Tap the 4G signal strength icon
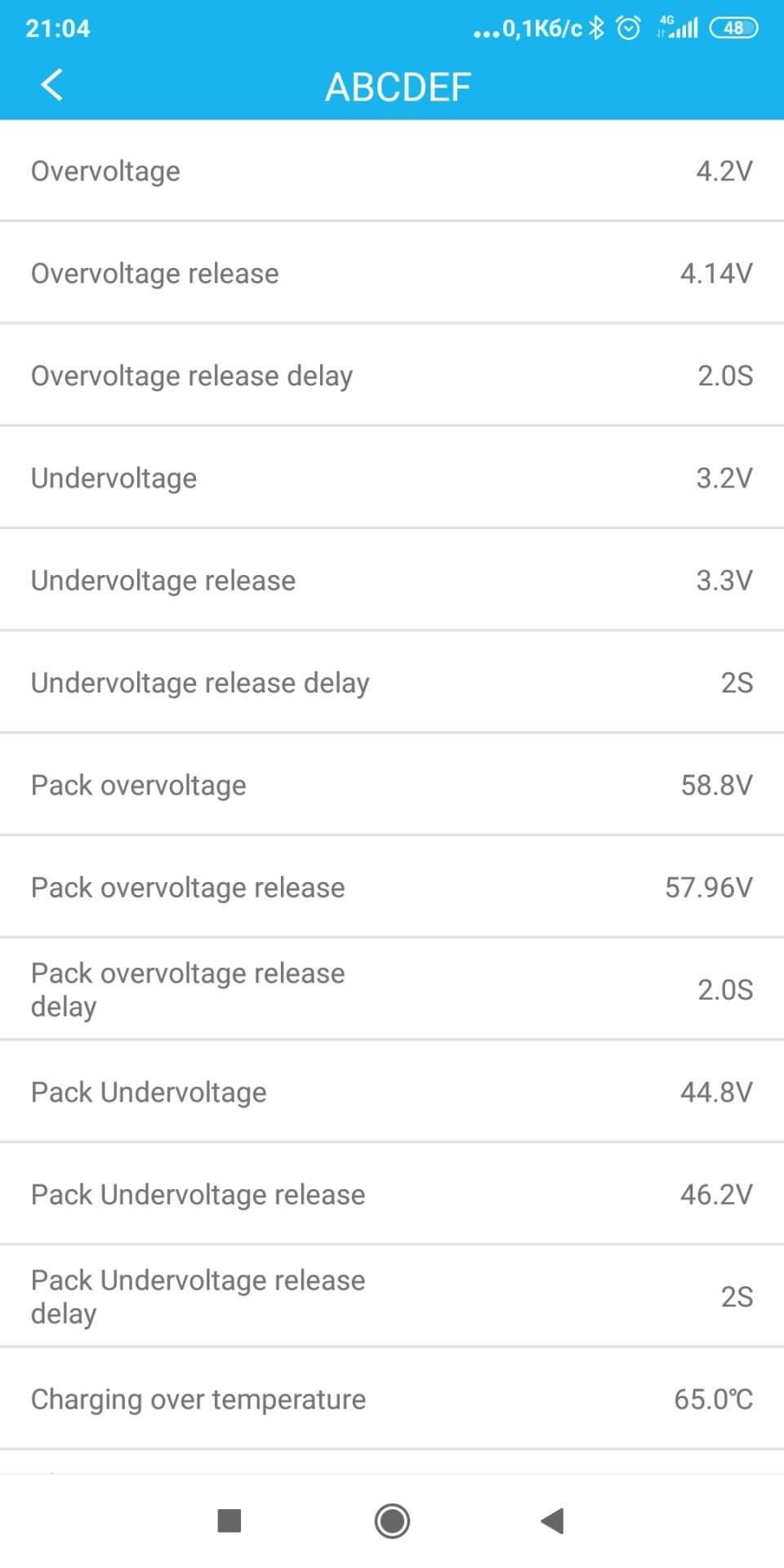This screenshot has height=1568, width=784. point(679,29)
